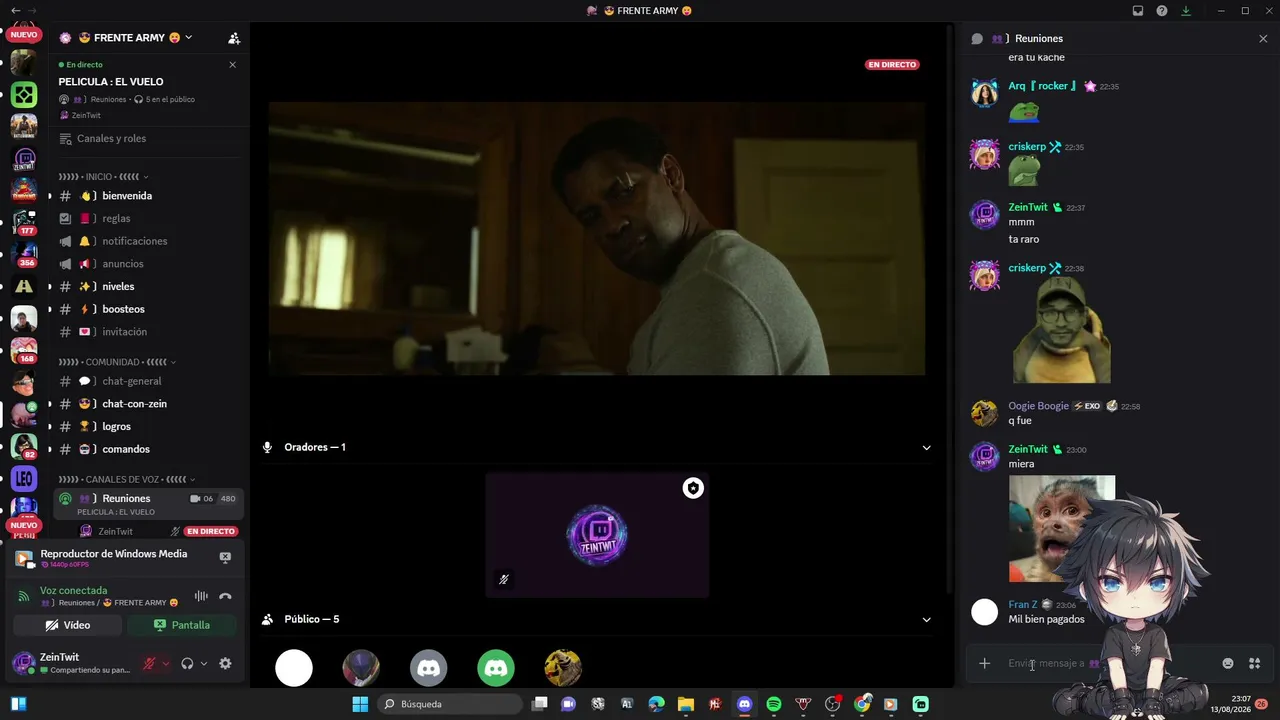The image size is (1280, 720).
Task: Open server with 356 unread badge
Action: point(24,254)
